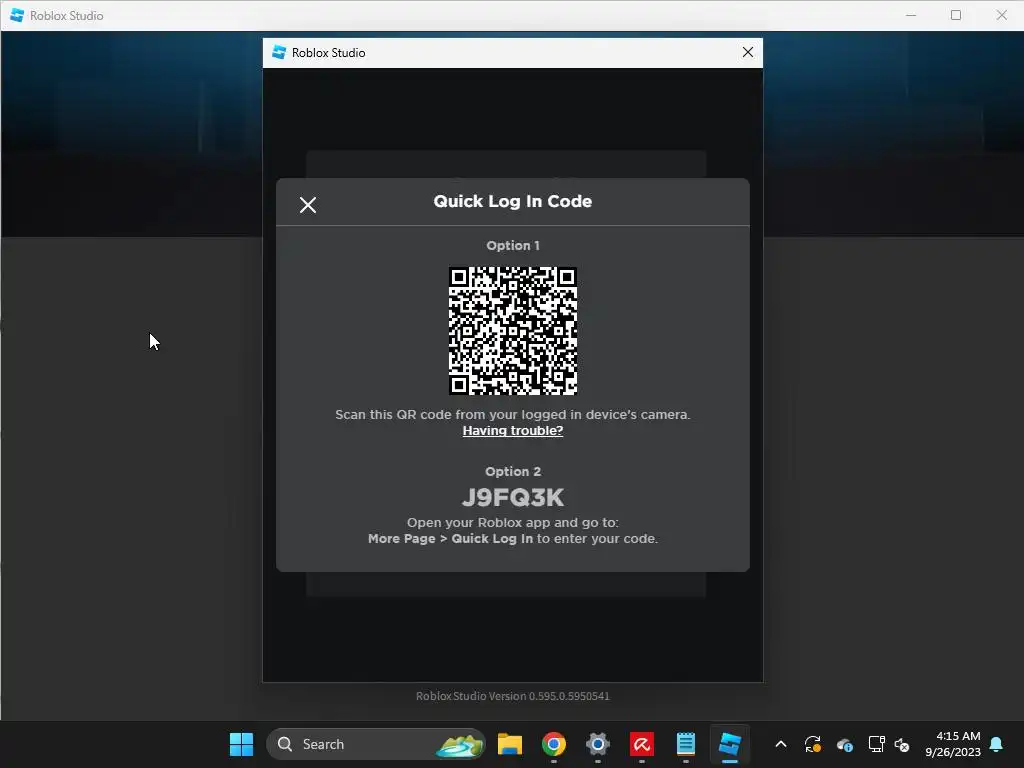Click 'More Page > Quick Log In' text
1024x768 pixels.
coord(451,539)
